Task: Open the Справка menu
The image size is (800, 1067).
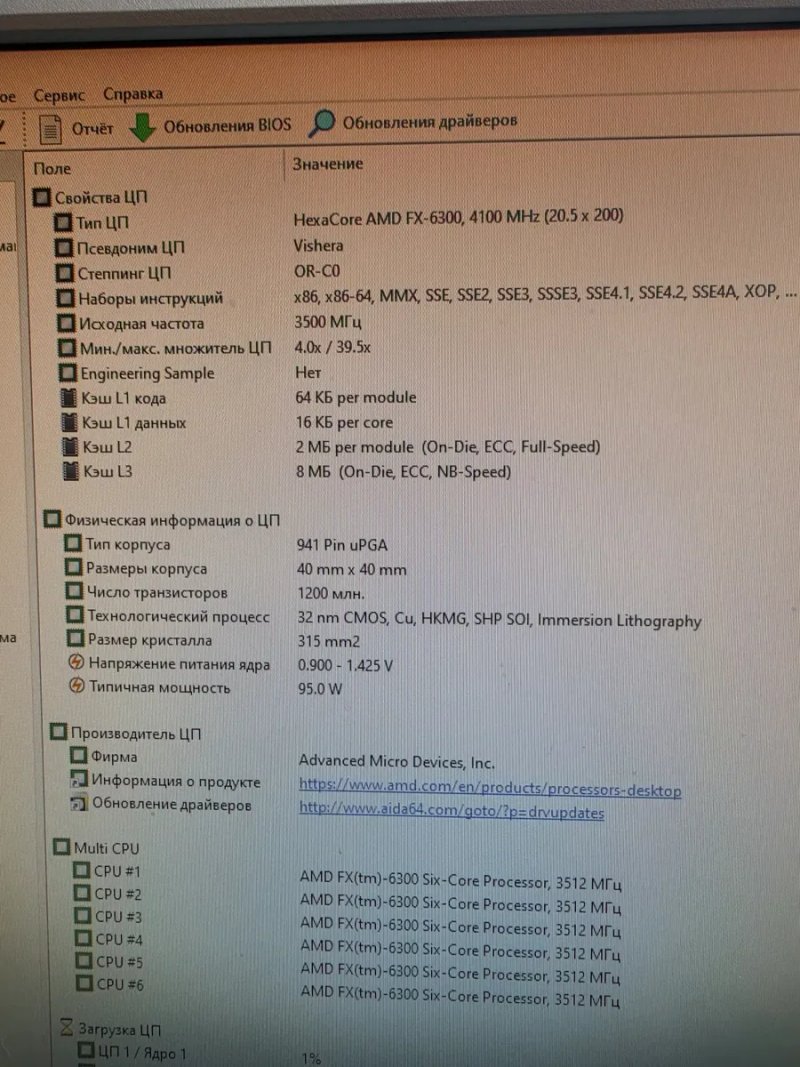Action: coord(133,94)
